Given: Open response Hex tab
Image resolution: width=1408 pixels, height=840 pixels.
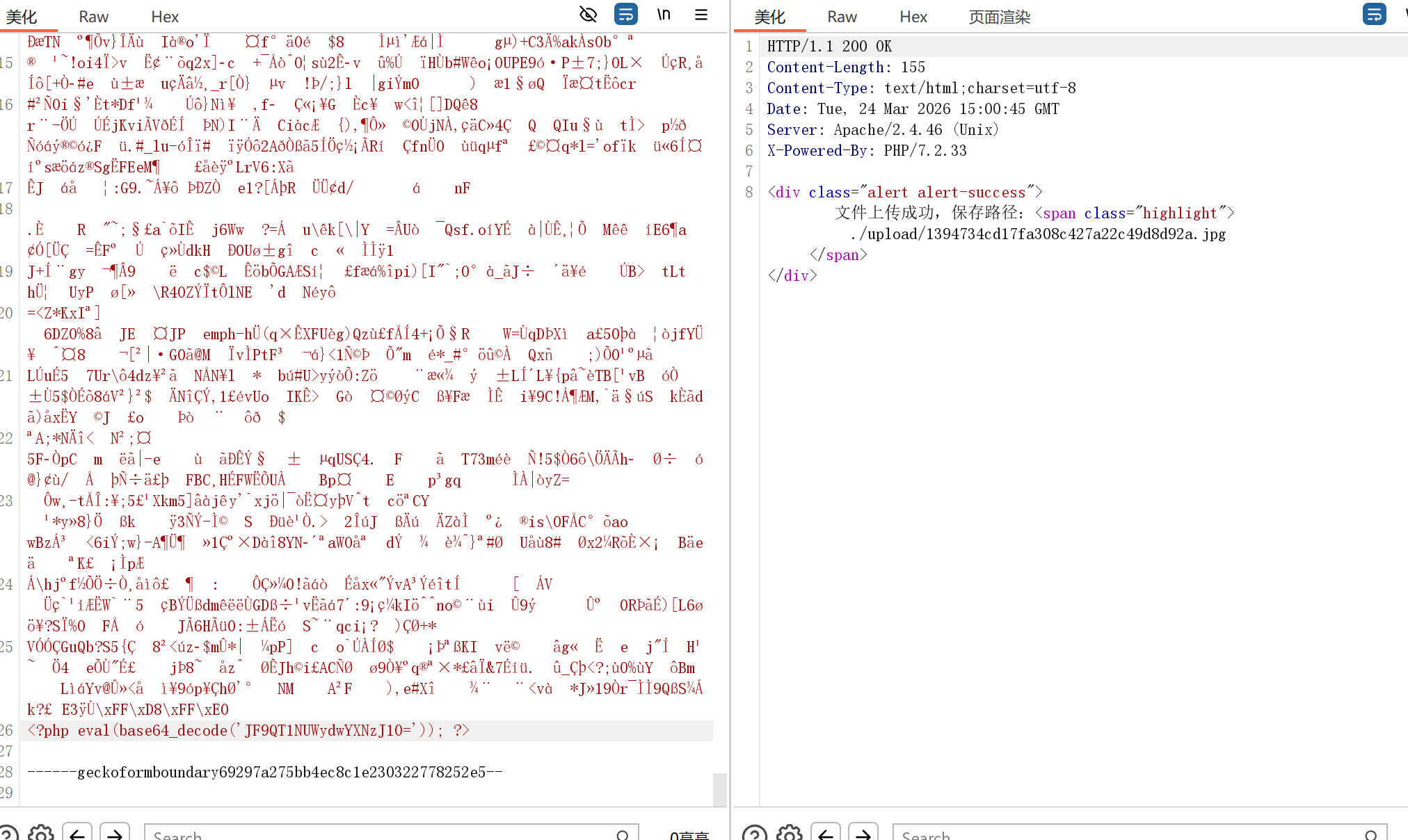Looking at the screenshot, I should (x=913, y=17).
